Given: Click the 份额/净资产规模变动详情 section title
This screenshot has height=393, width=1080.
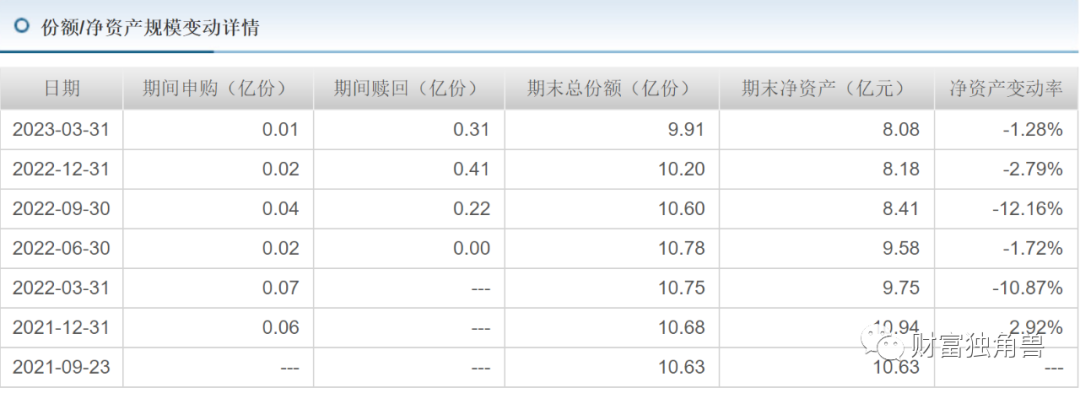Looking at the screenshot, I should [x=150, y=28].
